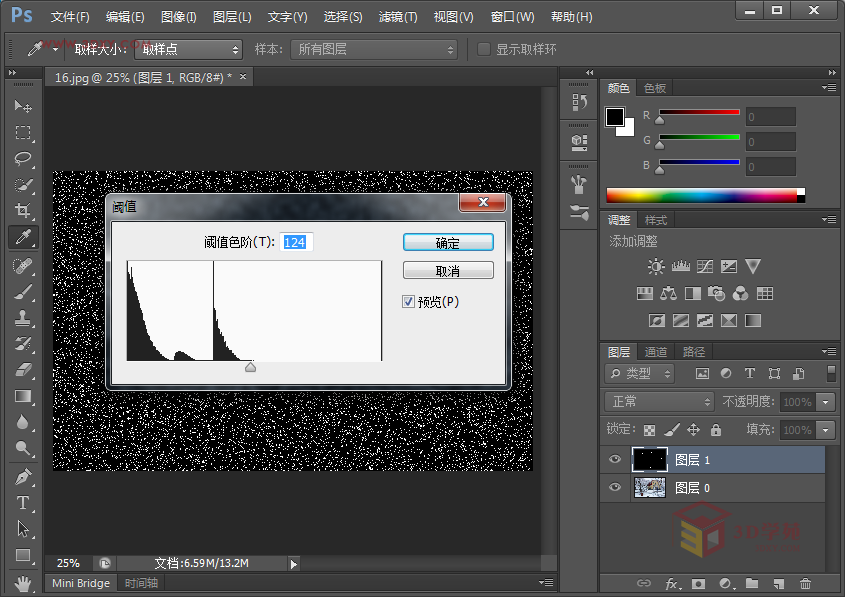845x597 pixels.
Task: Open the Brush panel icon
Action: coord(579,184)
